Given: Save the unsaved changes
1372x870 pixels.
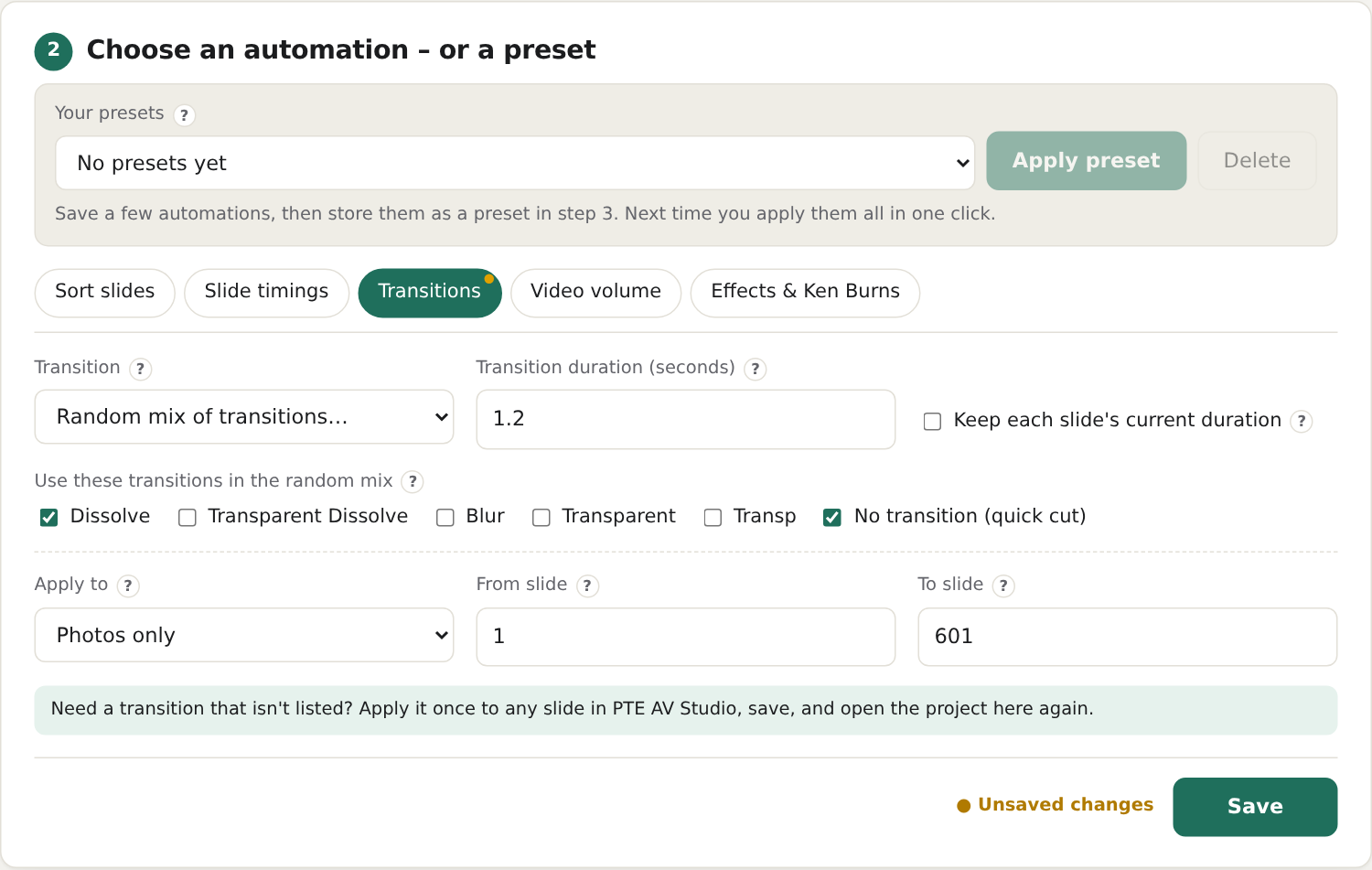Looking at the screenshot, I should click(x=1255, y=807).
